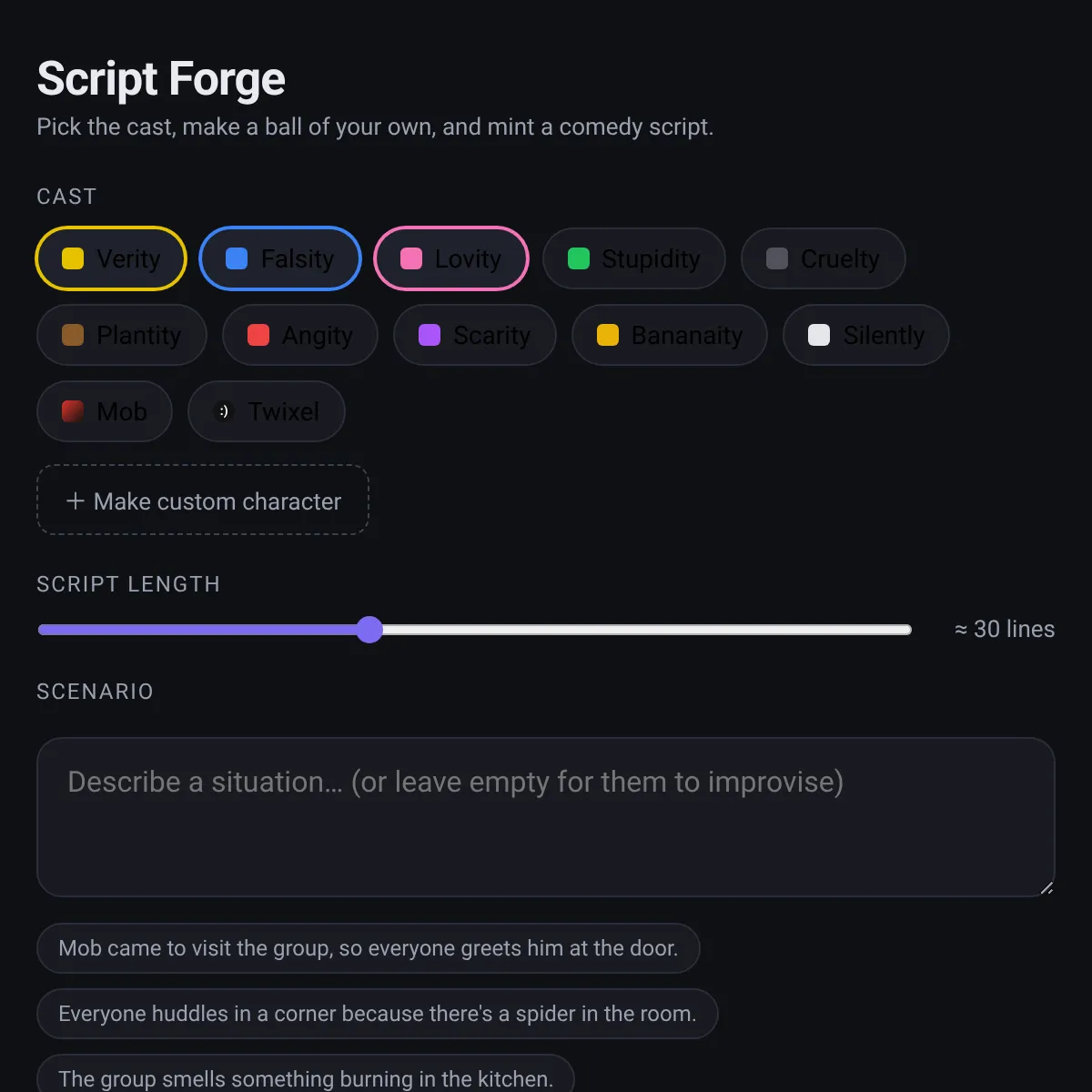The height and width of the screenshot is (1092, 1092).
Task: Toggle off Lovity in the cast
Action: (x=451, y=258)
